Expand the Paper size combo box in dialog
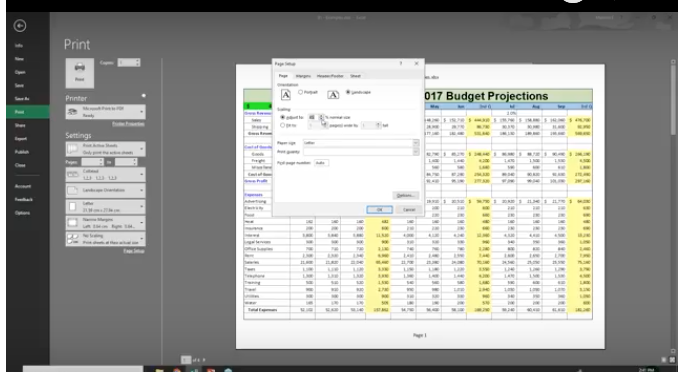Viewport: 680px width, 372px height. (x=415, y=143)
